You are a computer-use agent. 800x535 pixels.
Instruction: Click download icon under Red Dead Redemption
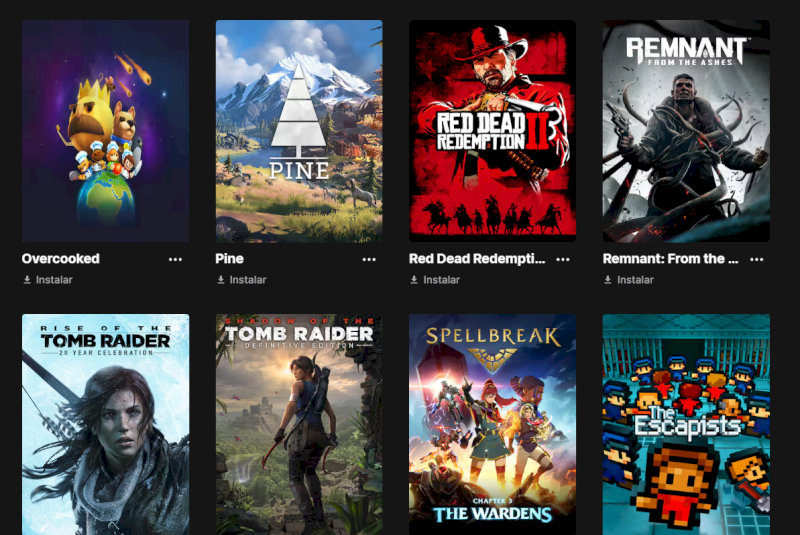(414, 279)
